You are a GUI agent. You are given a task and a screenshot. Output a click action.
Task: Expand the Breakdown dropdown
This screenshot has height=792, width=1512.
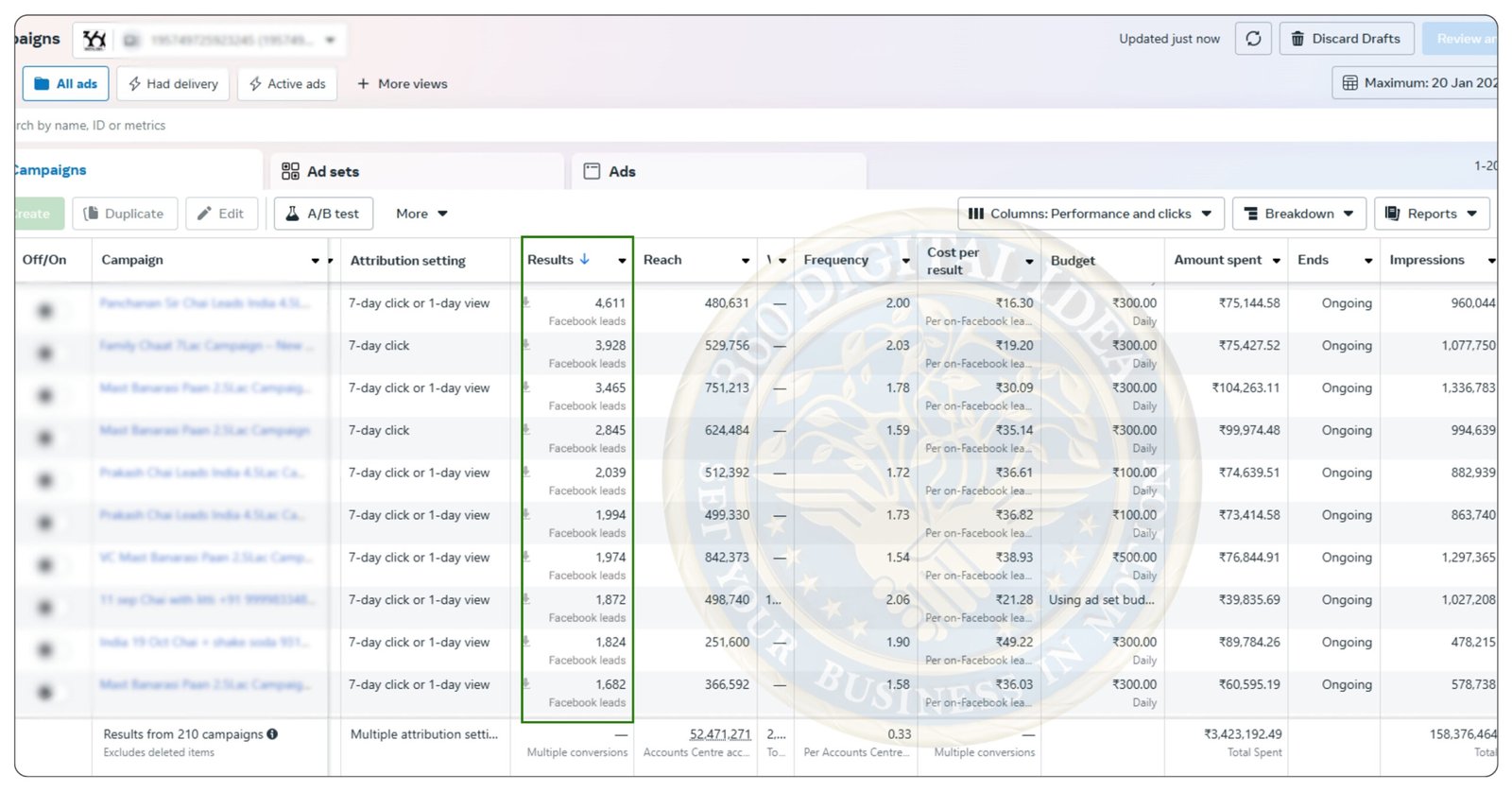pos(1299,214)
